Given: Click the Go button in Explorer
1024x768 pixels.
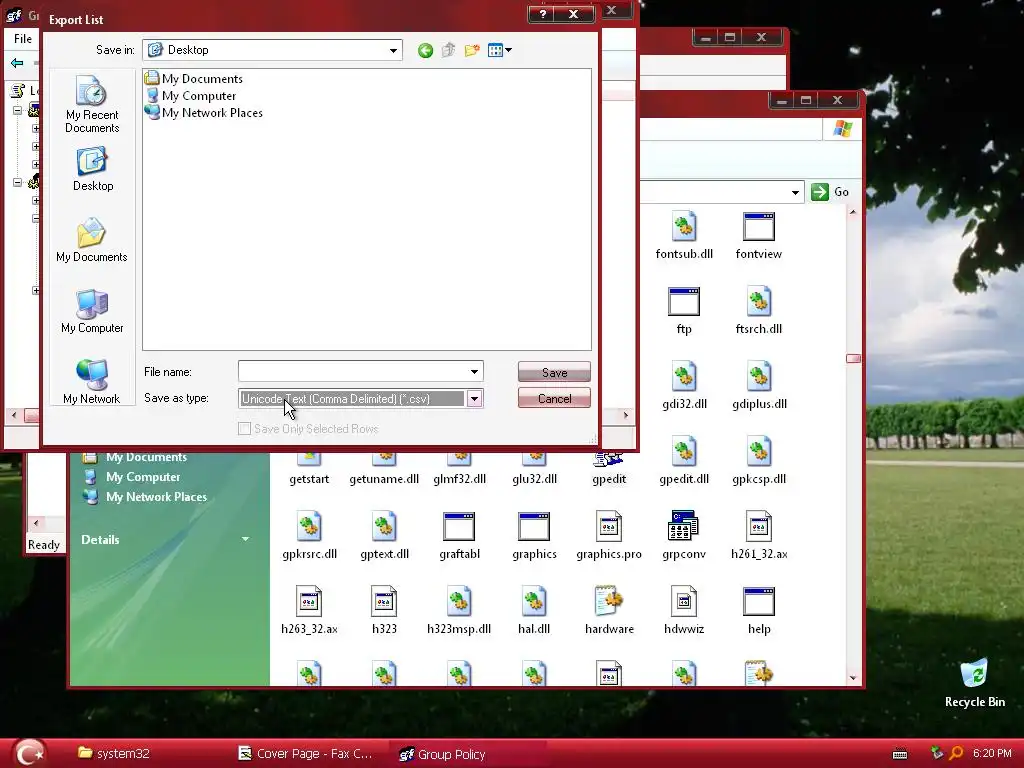Looking at the screenshot, I should 830,192.
